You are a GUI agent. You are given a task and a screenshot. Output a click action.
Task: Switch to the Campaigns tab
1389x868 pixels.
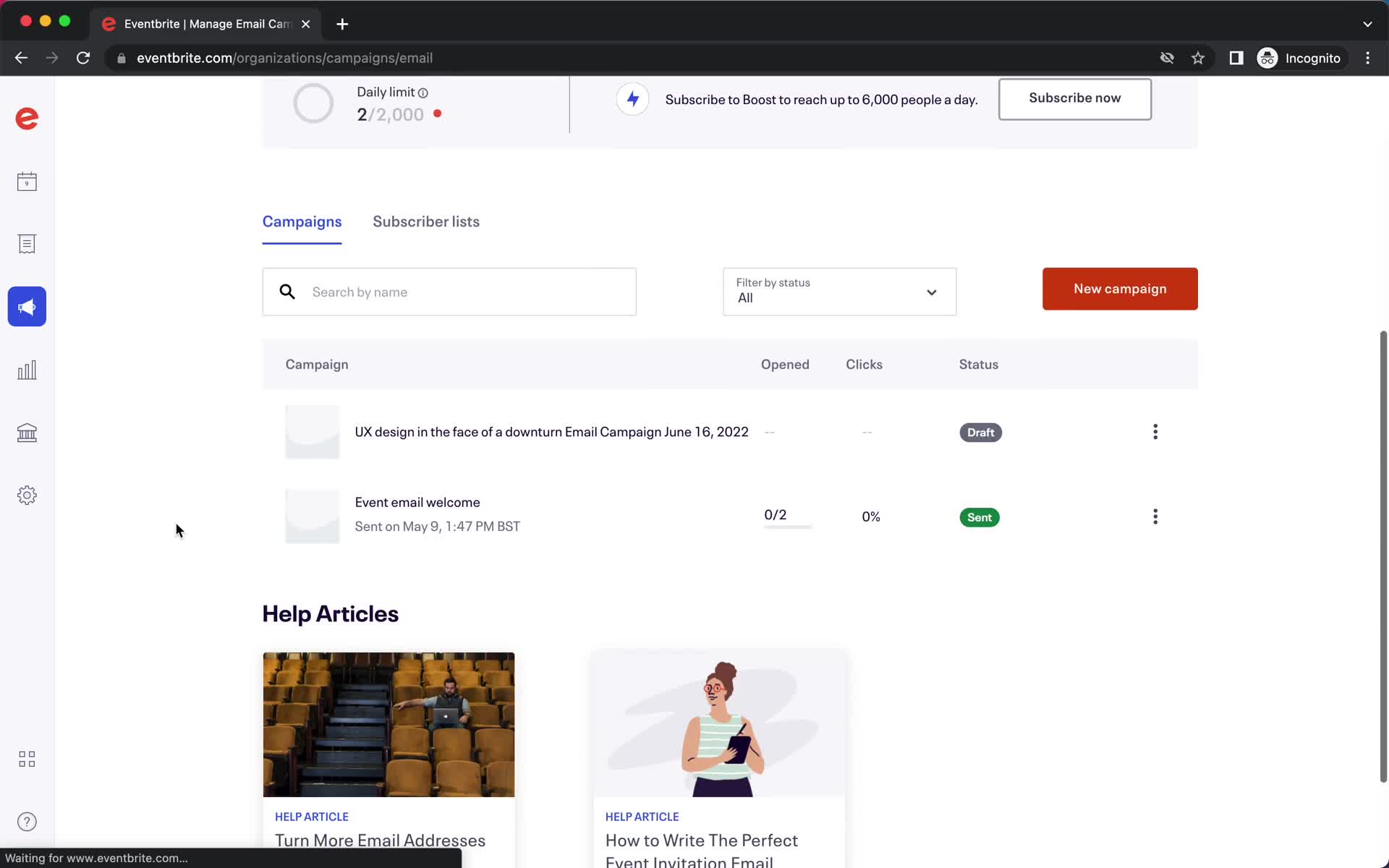302,222
